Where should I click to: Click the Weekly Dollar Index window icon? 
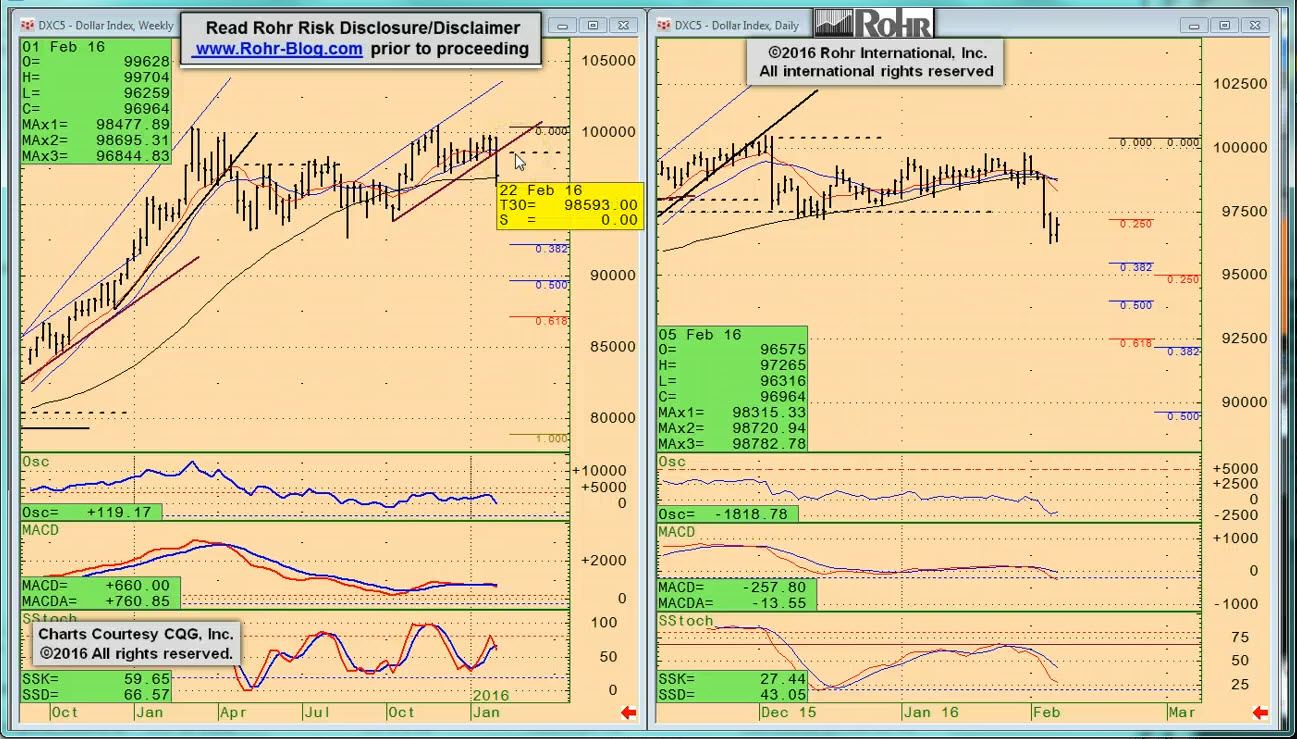click(x=27, y=25)
